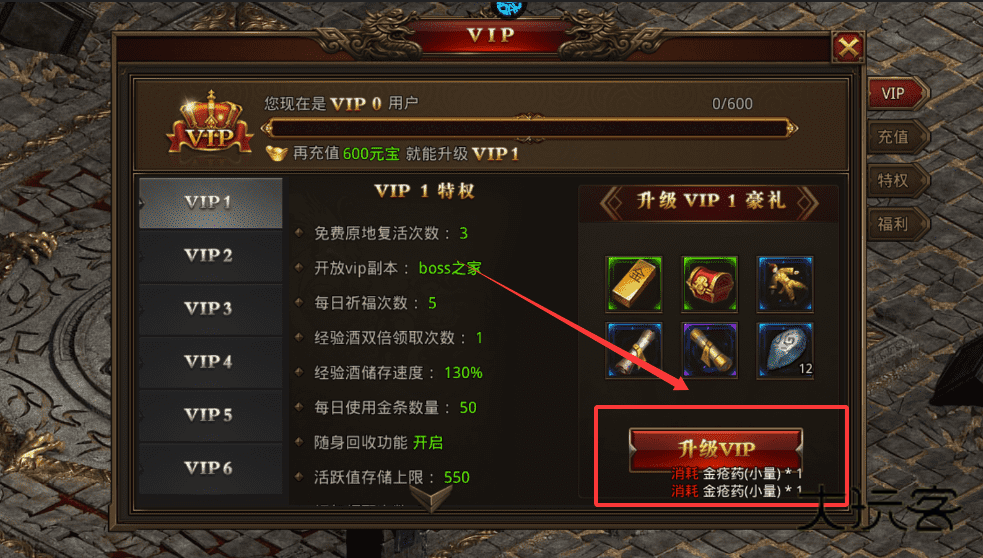Select the VIP 4 level tab
The image size is (983, 558).
pos(210,362)
